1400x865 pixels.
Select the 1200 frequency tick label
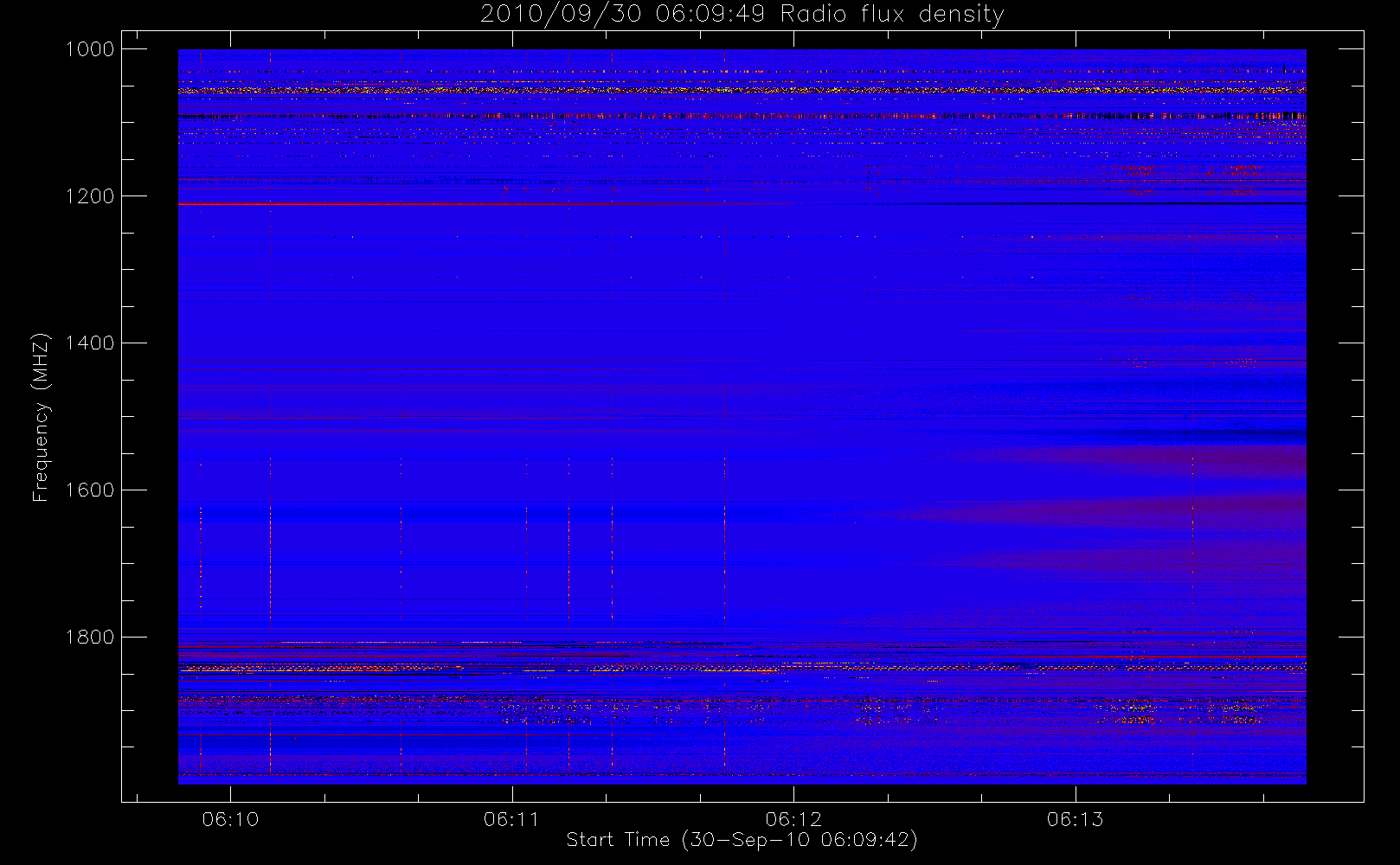(89, 196)
